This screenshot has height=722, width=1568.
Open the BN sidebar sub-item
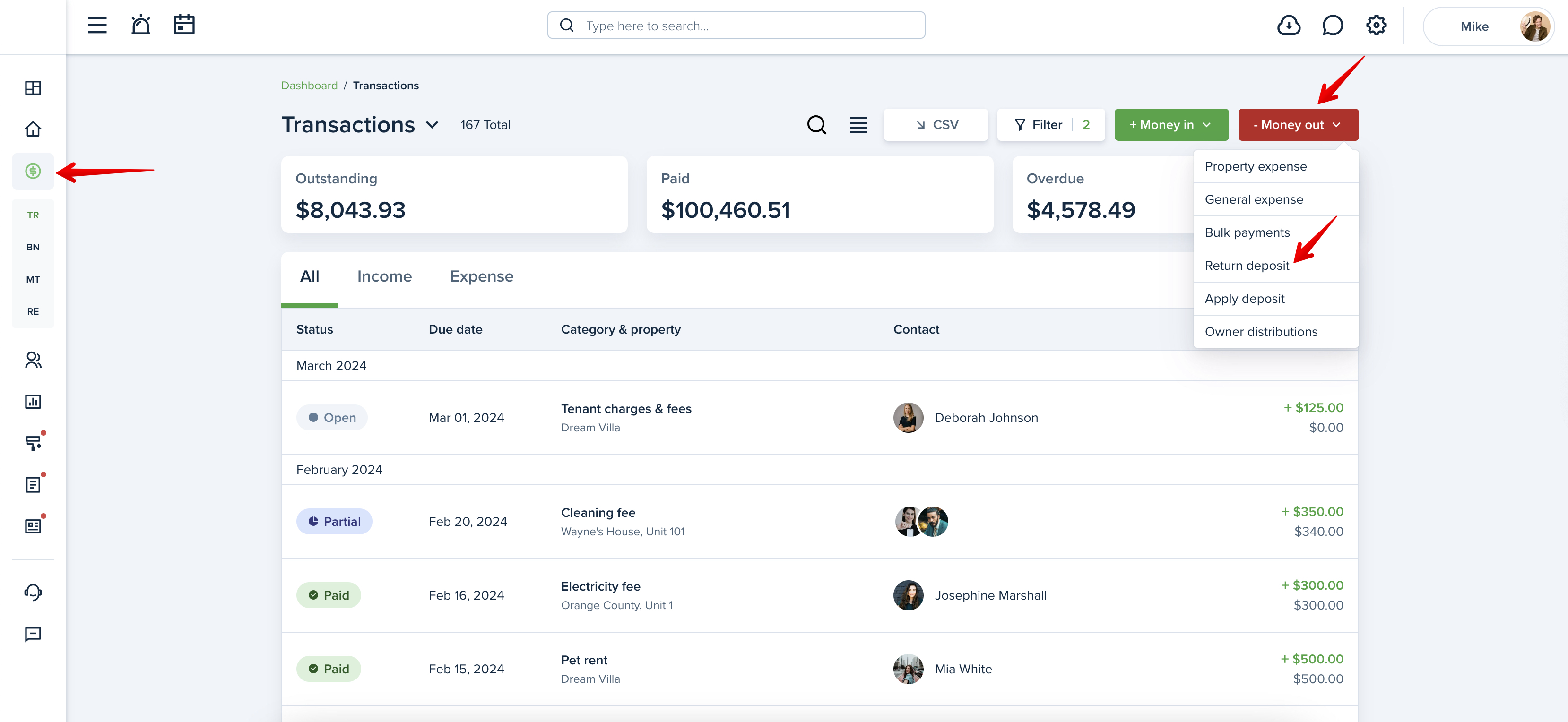[x=33, y=247]
